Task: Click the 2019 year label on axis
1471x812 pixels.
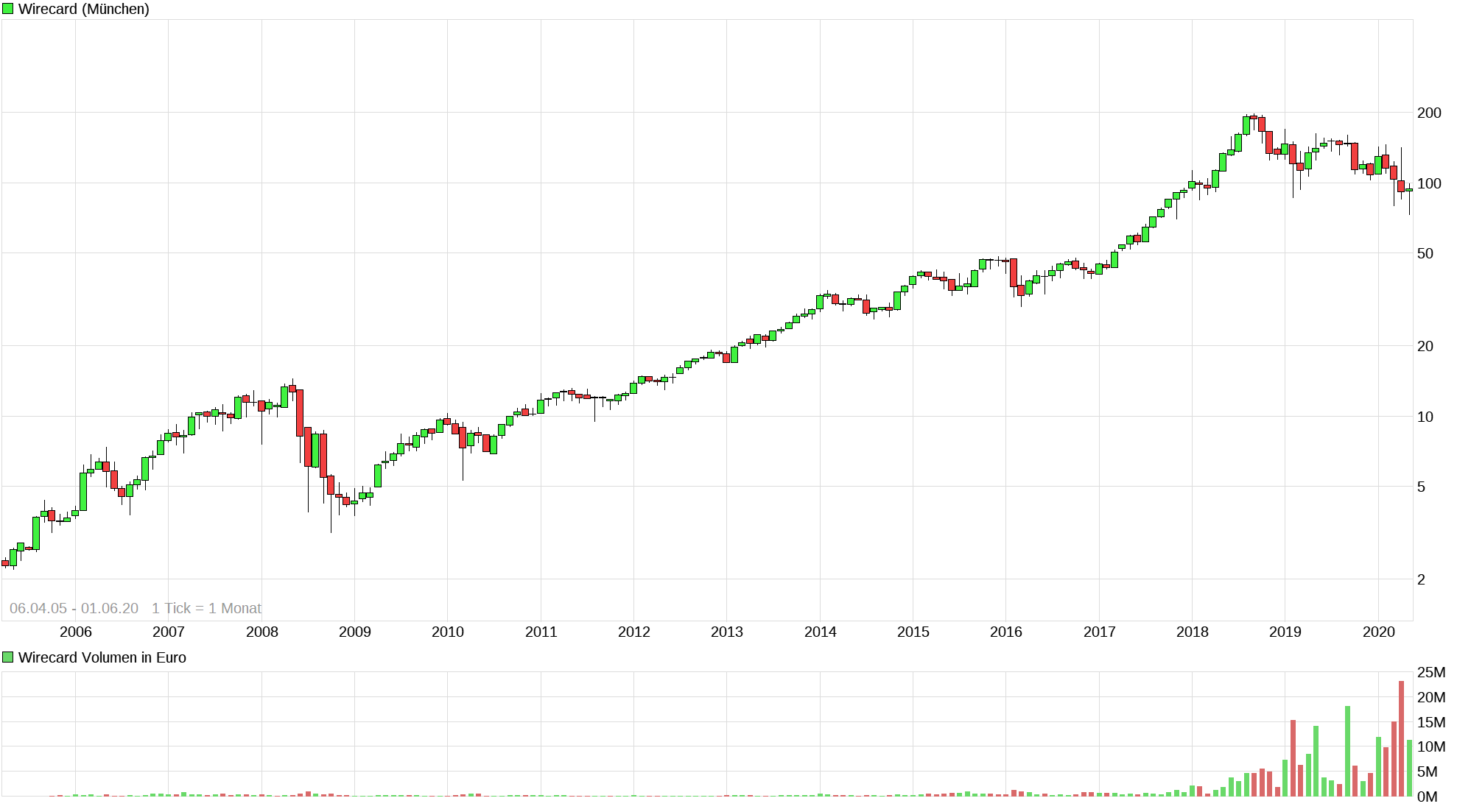Action: pyautogui.click(x=1285, y=632)
